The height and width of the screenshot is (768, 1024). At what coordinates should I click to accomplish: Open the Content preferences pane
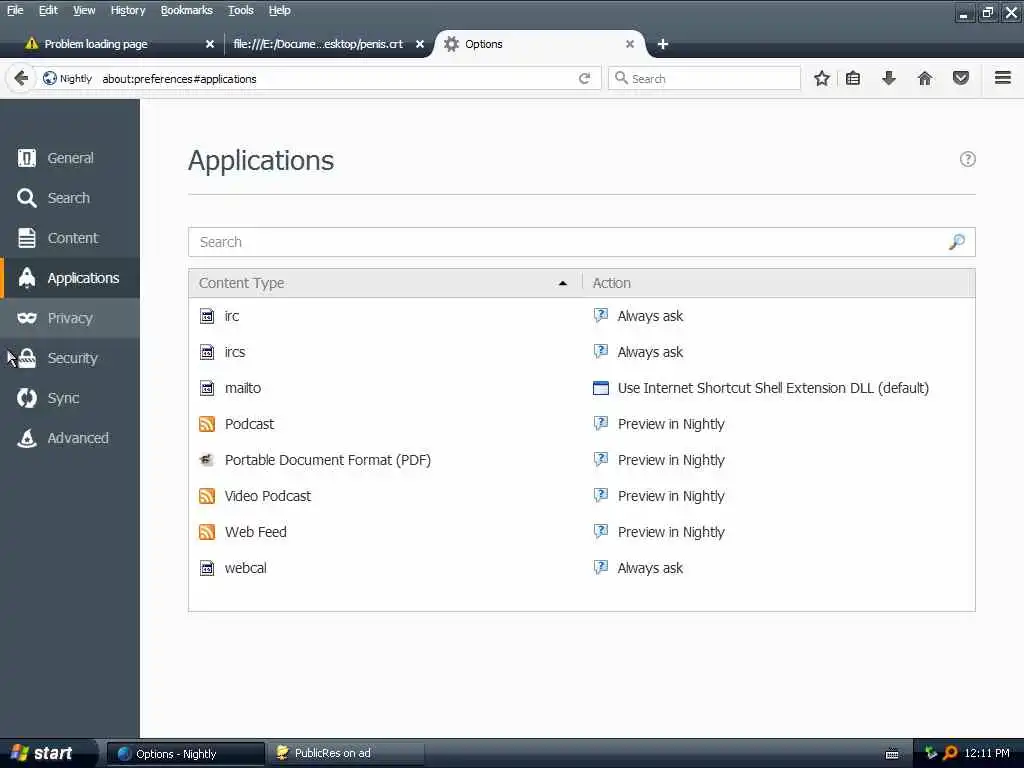(70, 238)
